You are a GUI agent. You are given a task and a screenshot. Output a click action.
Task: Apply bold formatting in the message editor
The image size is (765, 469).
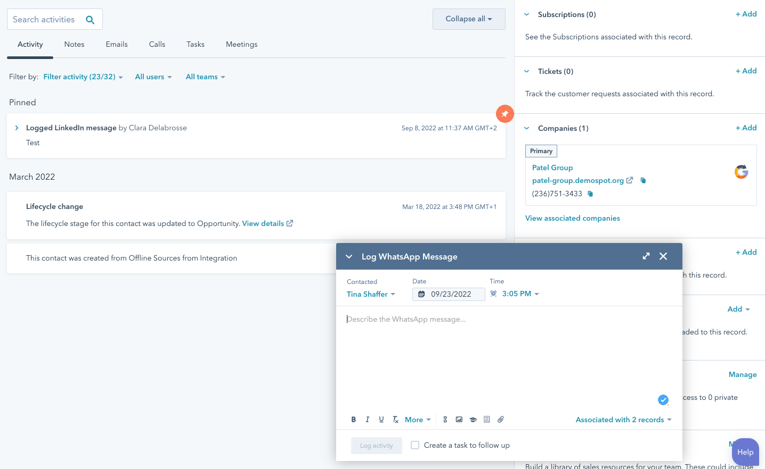click(353, 419)
